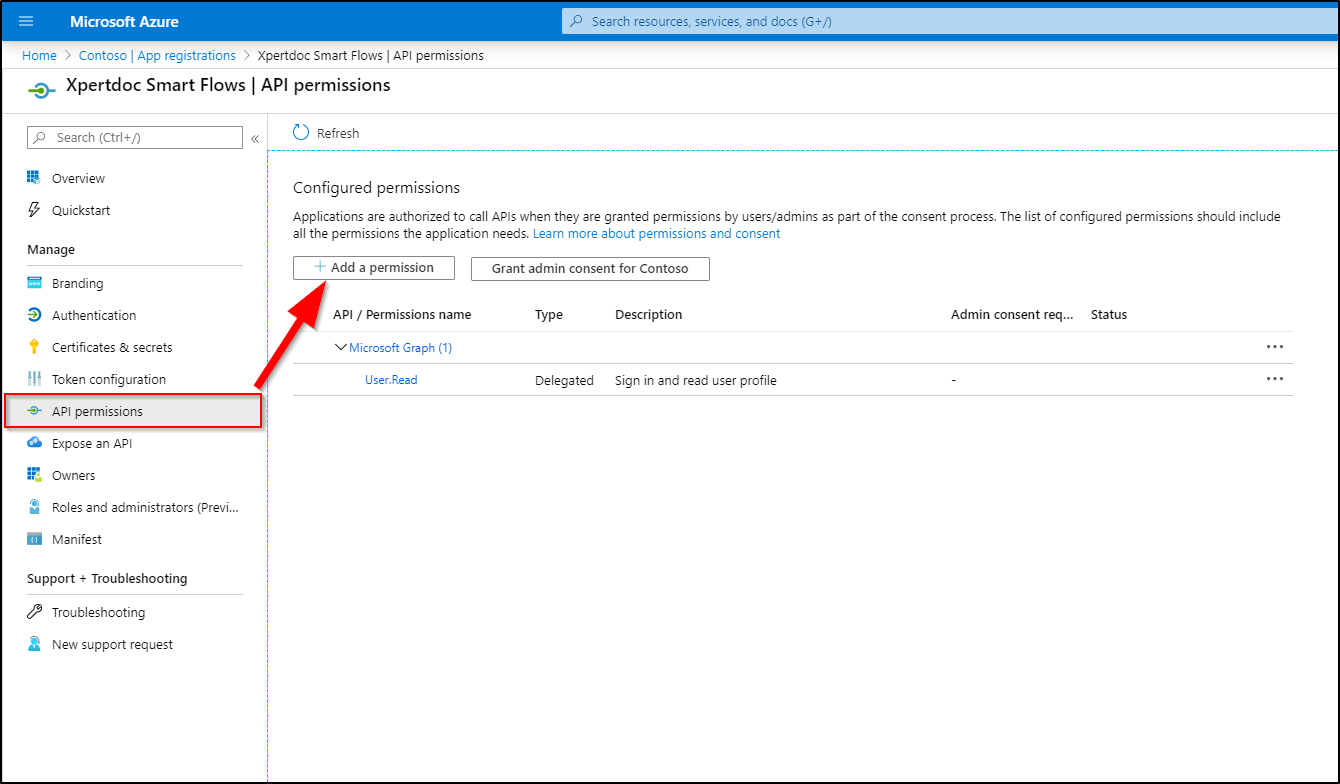
Task: Click the Troubleshooting wrench icon
Action: point(33,612)
